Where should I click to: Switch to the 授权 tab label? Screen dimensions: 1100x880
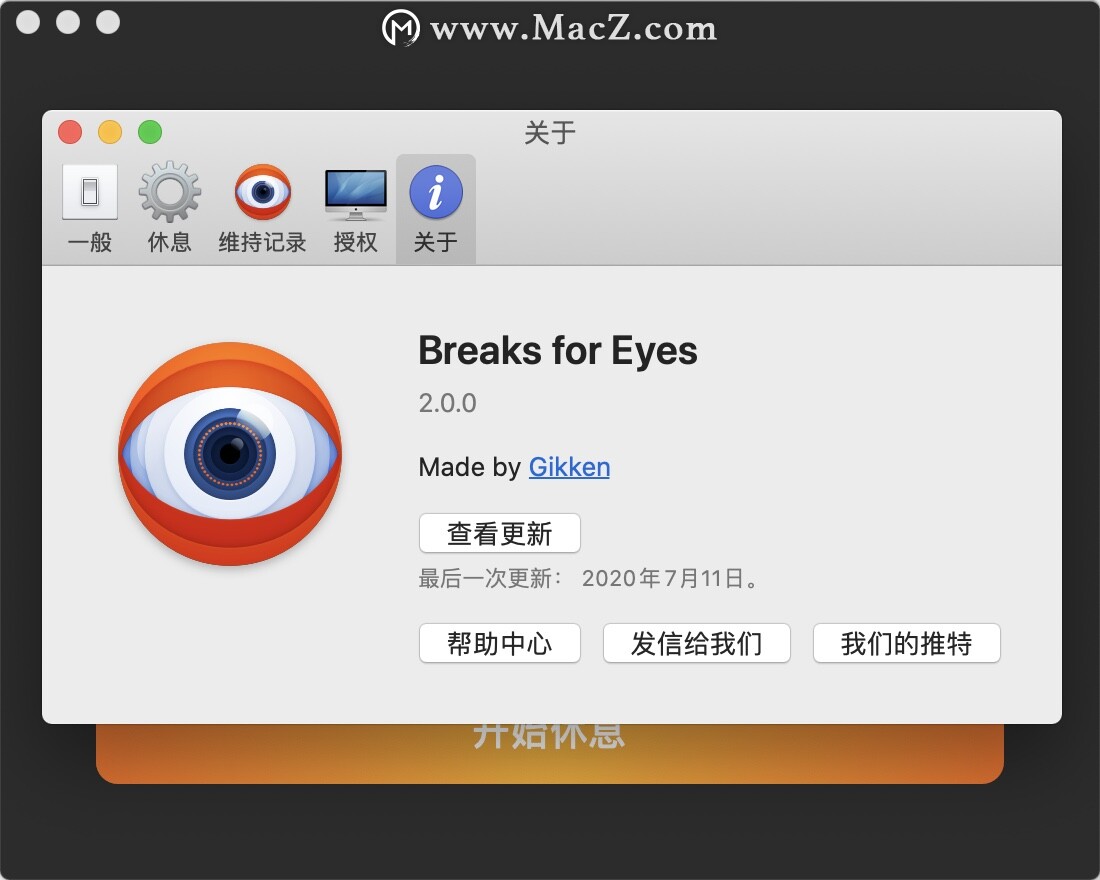coord(356,242)
